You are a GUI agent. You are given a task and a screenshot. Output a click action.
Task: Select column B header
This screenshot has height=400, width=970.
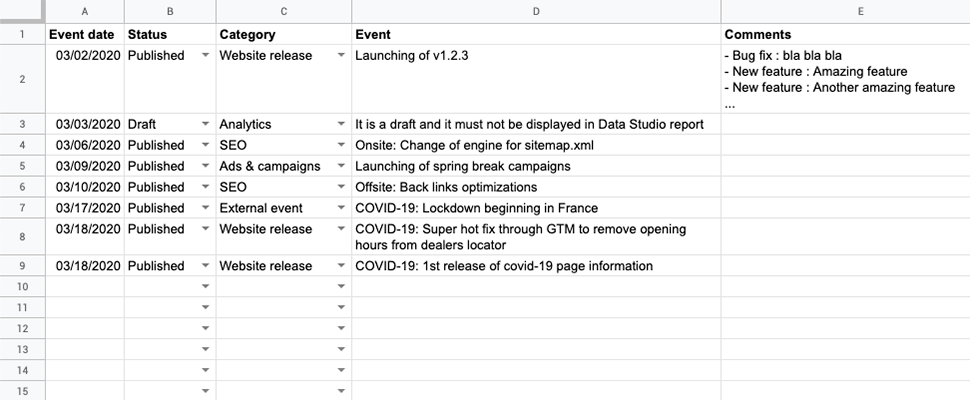click(x=170, y=11)
